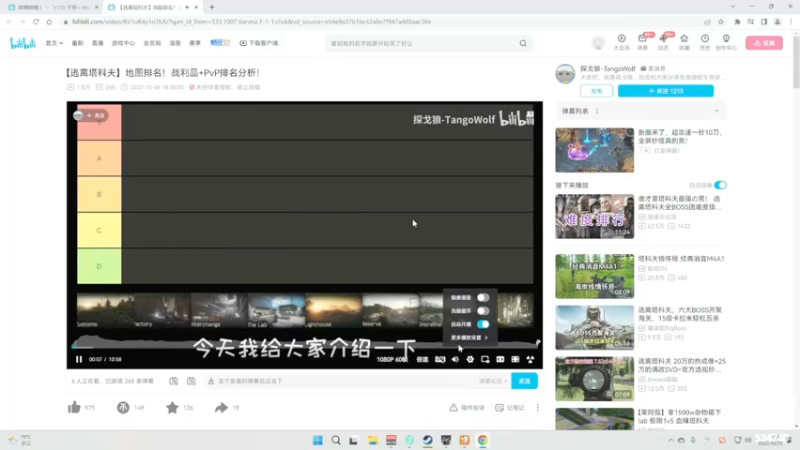The image size is (800, 450).
Task: Open the 难度排行 recommended video thumbnail
Action: [x=594, y=216]
